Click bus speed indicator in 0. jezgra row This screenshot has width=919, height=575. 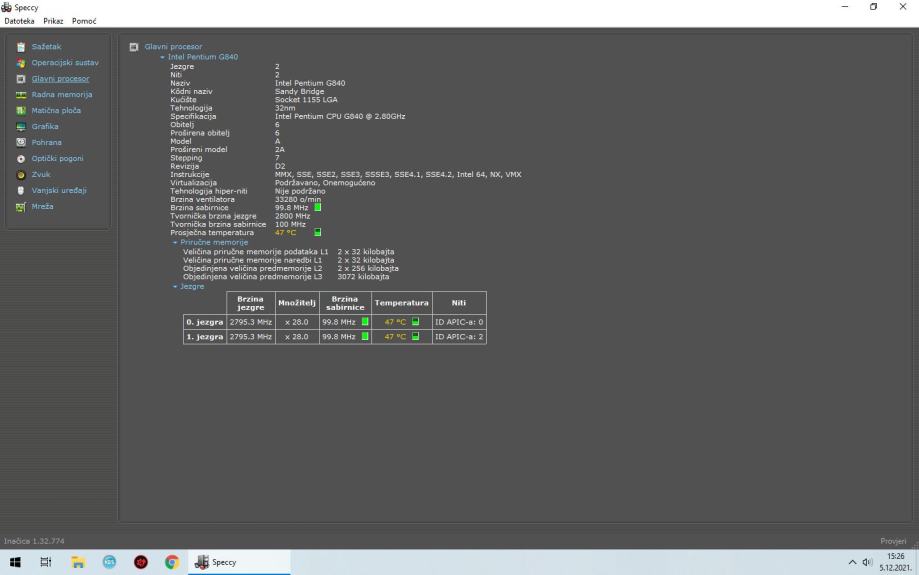[x=365, y=322]
